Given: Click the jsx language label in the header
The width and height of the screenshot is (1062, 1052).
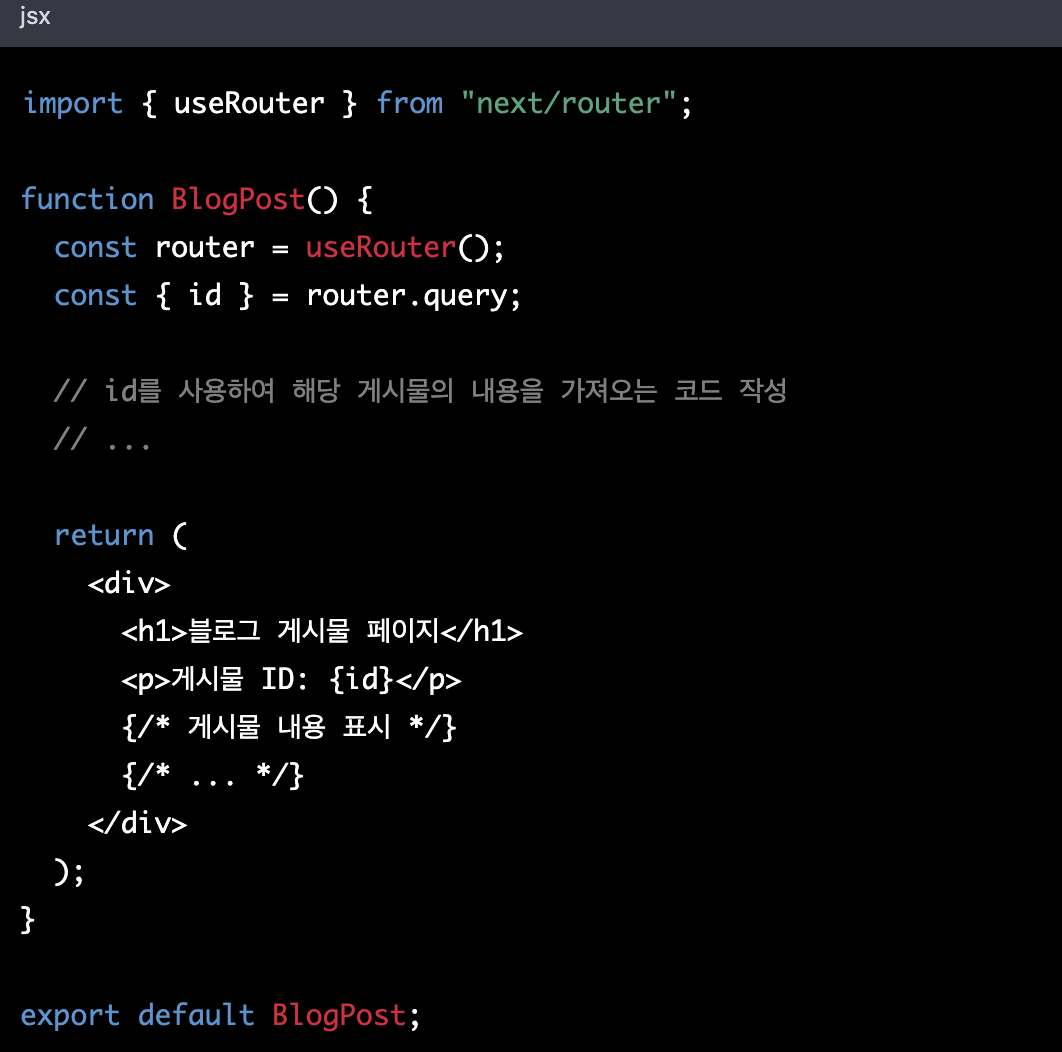Looking at the screenshot, I should coord(33,16).
